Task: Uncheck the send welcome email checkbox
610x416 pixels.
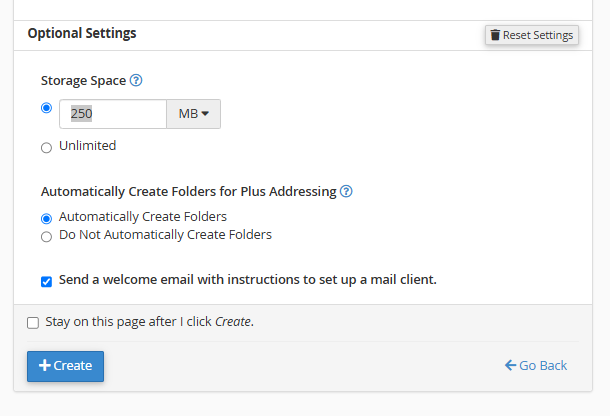Action: [46, 281]
